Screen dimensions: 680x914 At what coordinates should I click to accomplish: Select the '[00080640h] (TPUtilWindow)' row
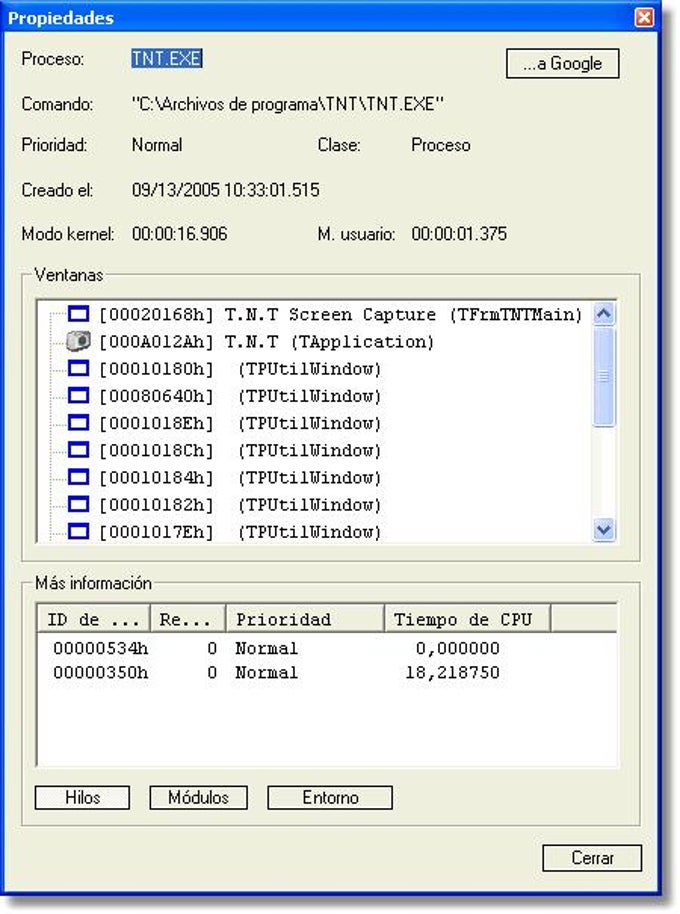239,396
